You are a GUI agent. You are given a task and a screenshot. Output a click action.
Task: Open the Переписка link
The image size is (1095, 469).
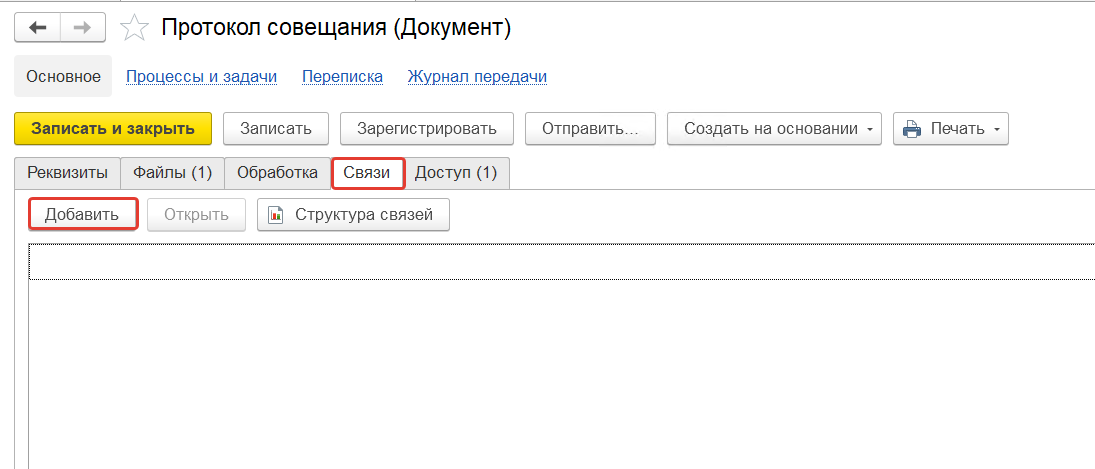point(342,77)
